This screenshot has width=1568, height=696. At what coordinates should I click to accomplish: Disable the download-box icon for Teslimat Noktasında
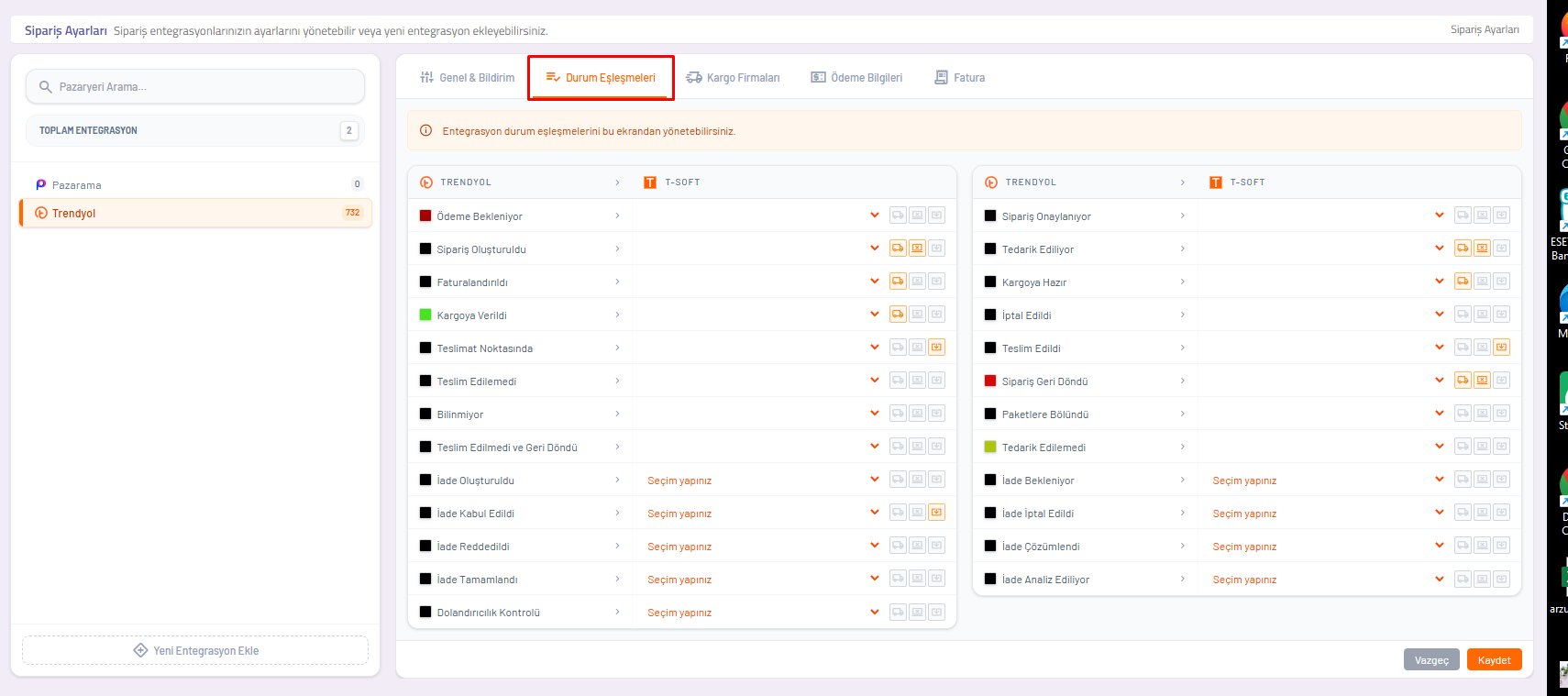(936, 348)
